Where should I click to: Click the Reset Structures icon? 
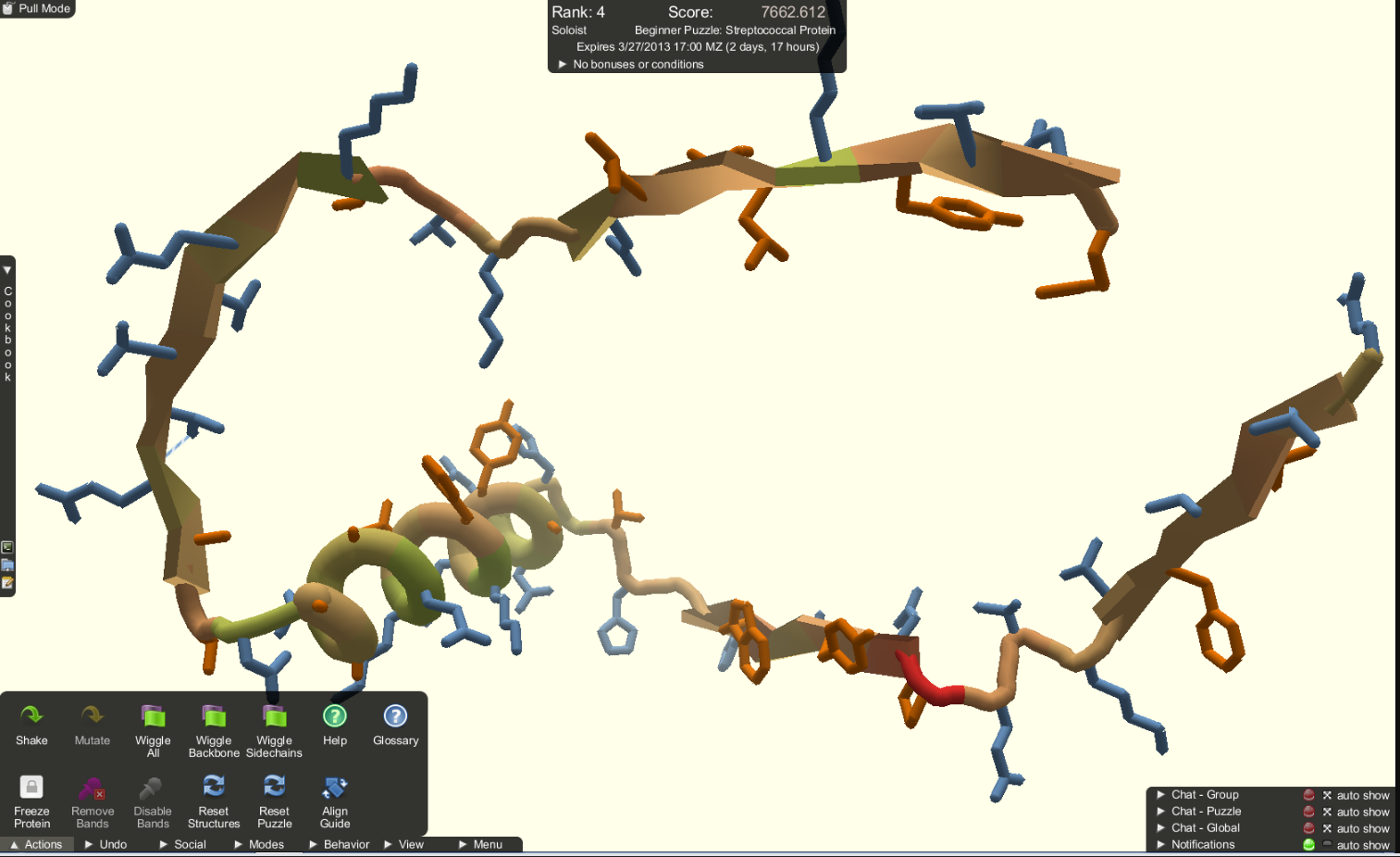coord(214,787)
